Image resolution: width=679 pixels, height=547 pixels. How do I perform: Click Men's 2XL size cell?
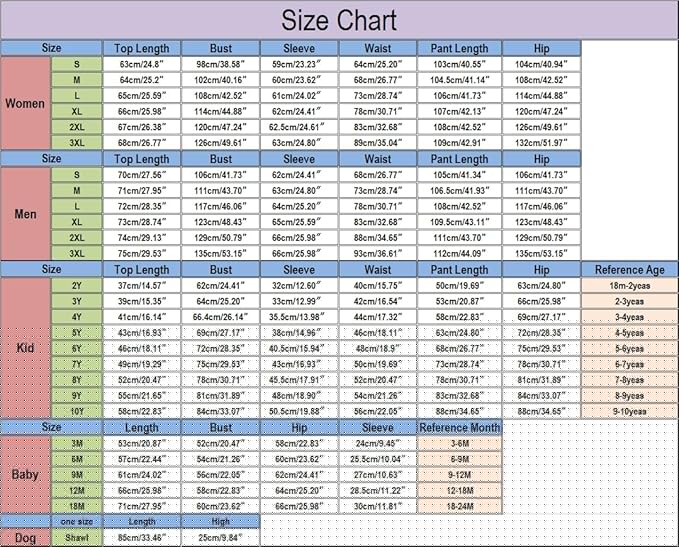[x=77, y=237]
